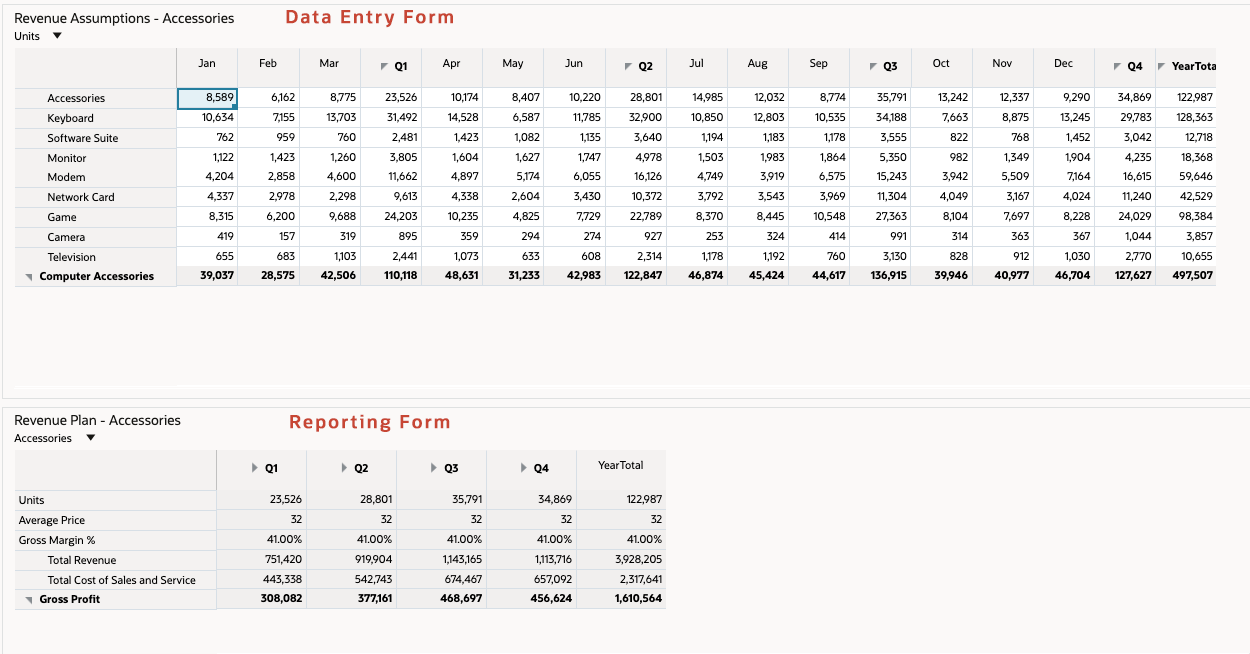The image size is (1250, 654).
Task: Collapse the Q2 column in the data entry form
Action: (x=628, y=66)
